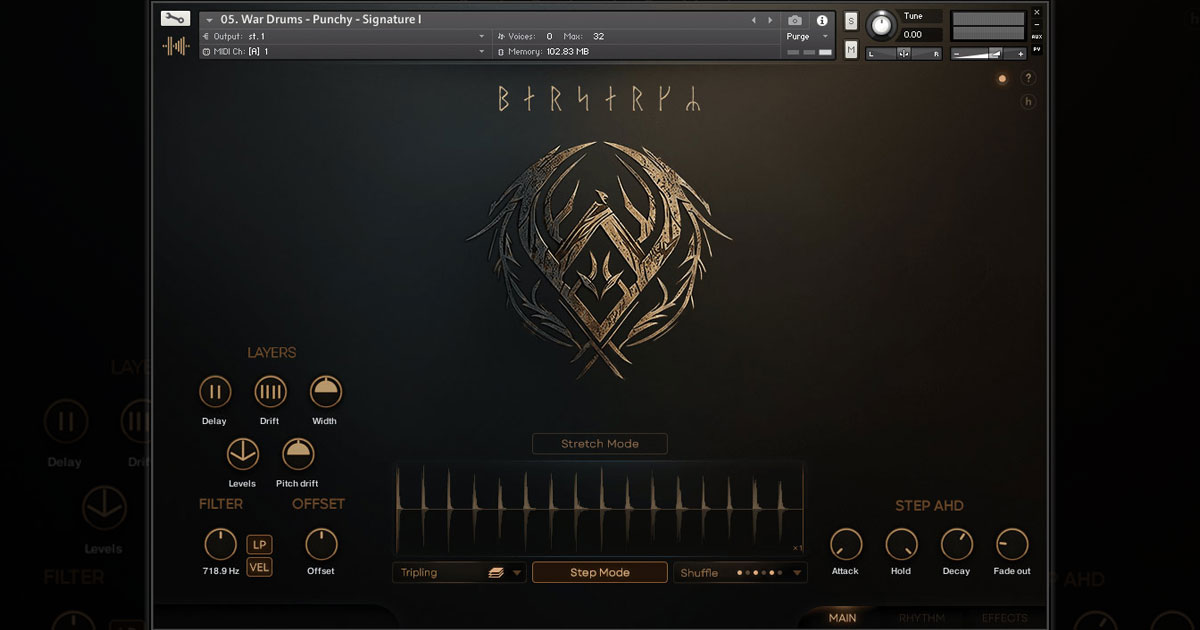The image size is (1200, 630).
Task: Click the waveform step display
Action: pyautogui.click(x=600, y=509)
